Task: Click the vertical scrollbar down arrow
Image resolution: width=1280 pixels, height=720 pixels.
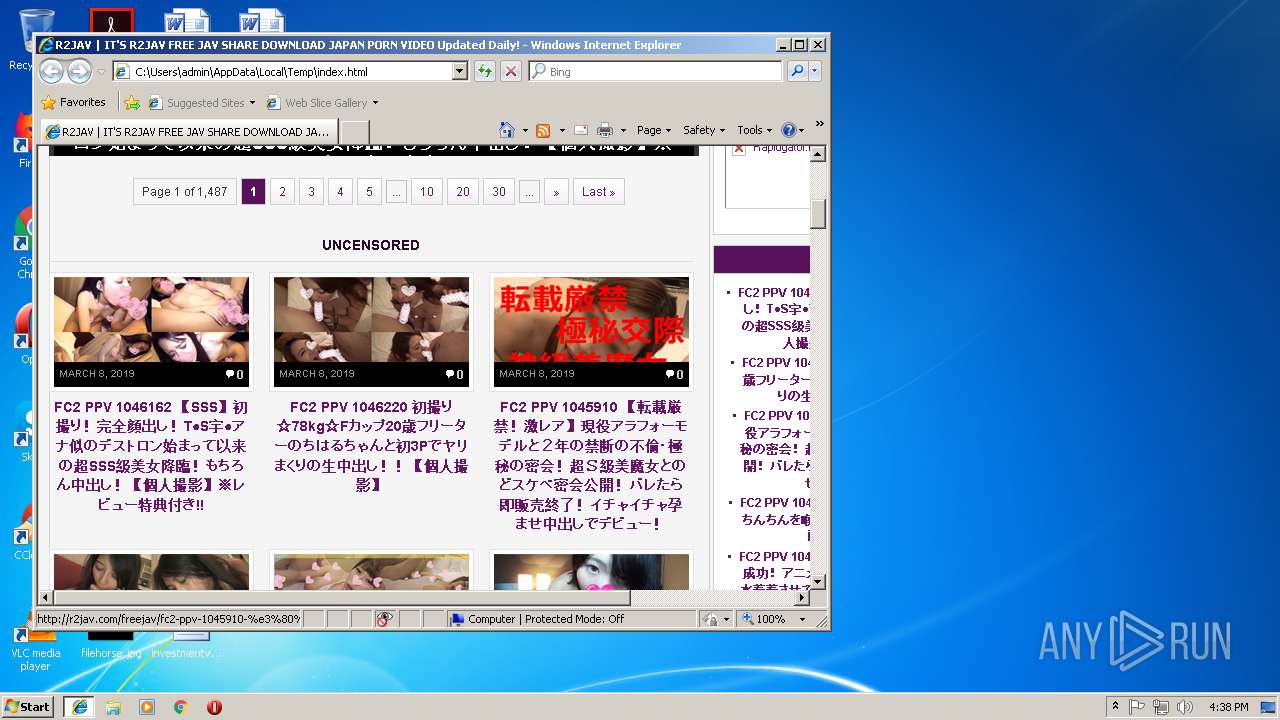Action: click(x=818, y=581)
